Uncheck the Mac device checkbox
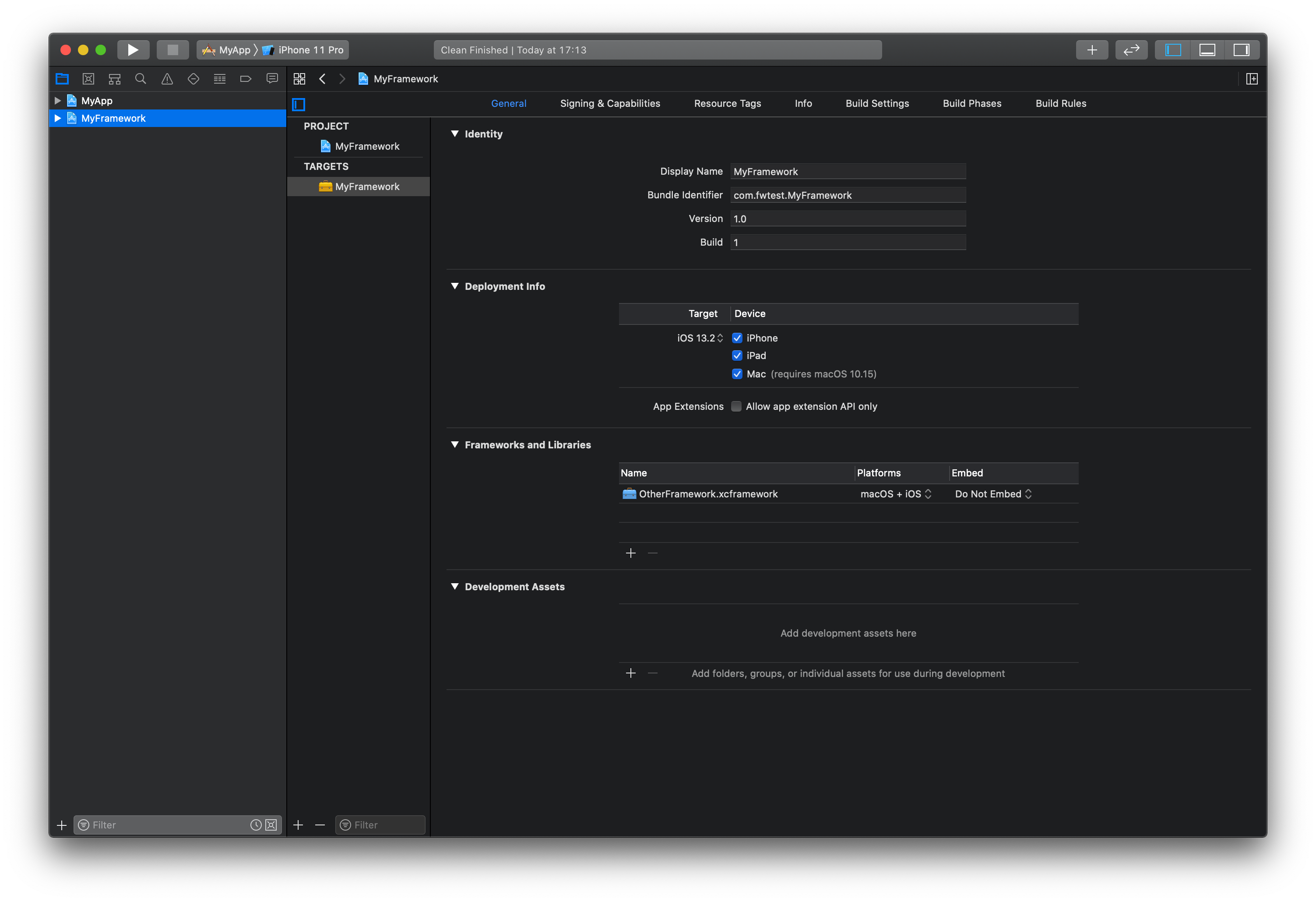 click(737, 373)
